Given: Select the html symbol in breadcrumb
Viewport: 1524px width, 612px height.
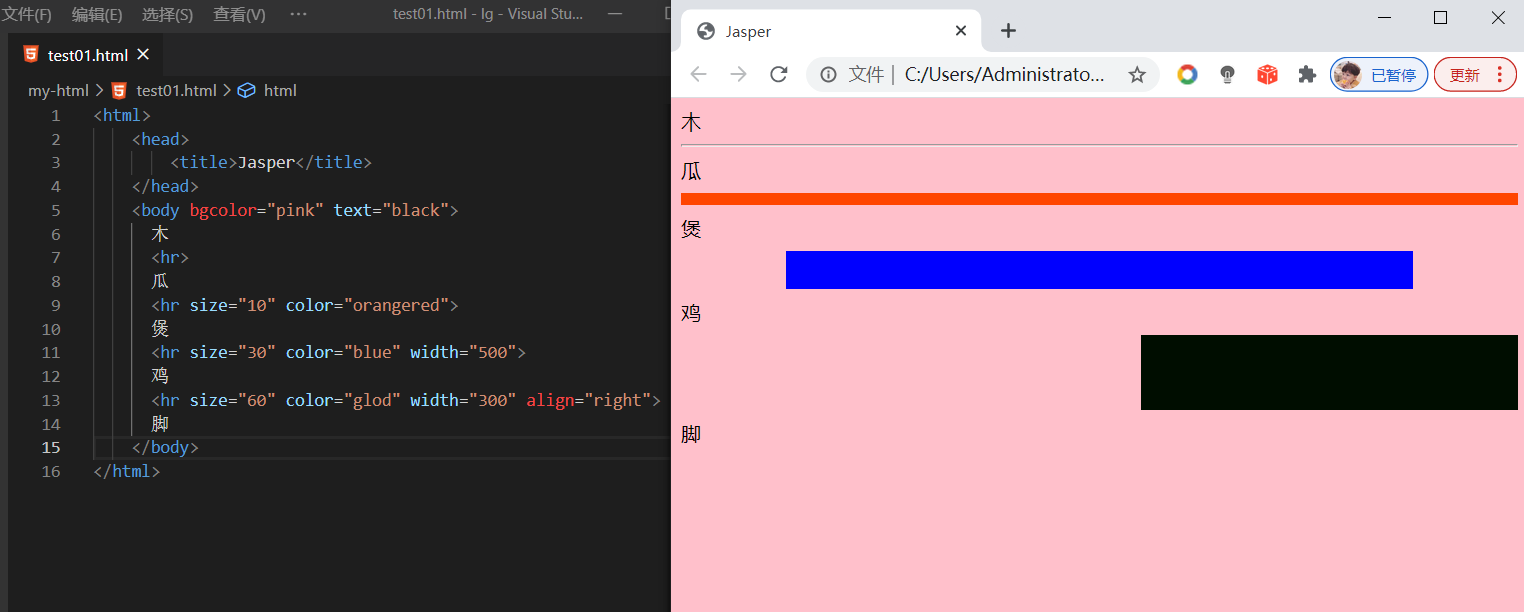Looking at the screenshot, I should pos(279,90).
